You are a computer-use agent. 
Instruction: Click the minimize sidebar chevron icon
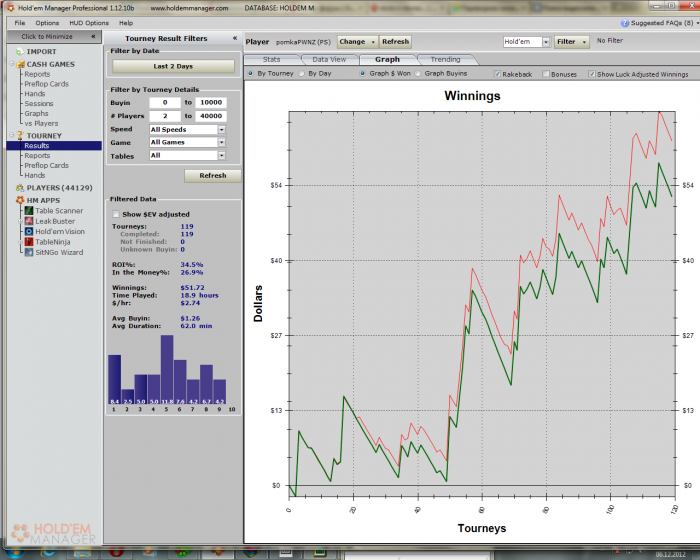pos(93,37)
